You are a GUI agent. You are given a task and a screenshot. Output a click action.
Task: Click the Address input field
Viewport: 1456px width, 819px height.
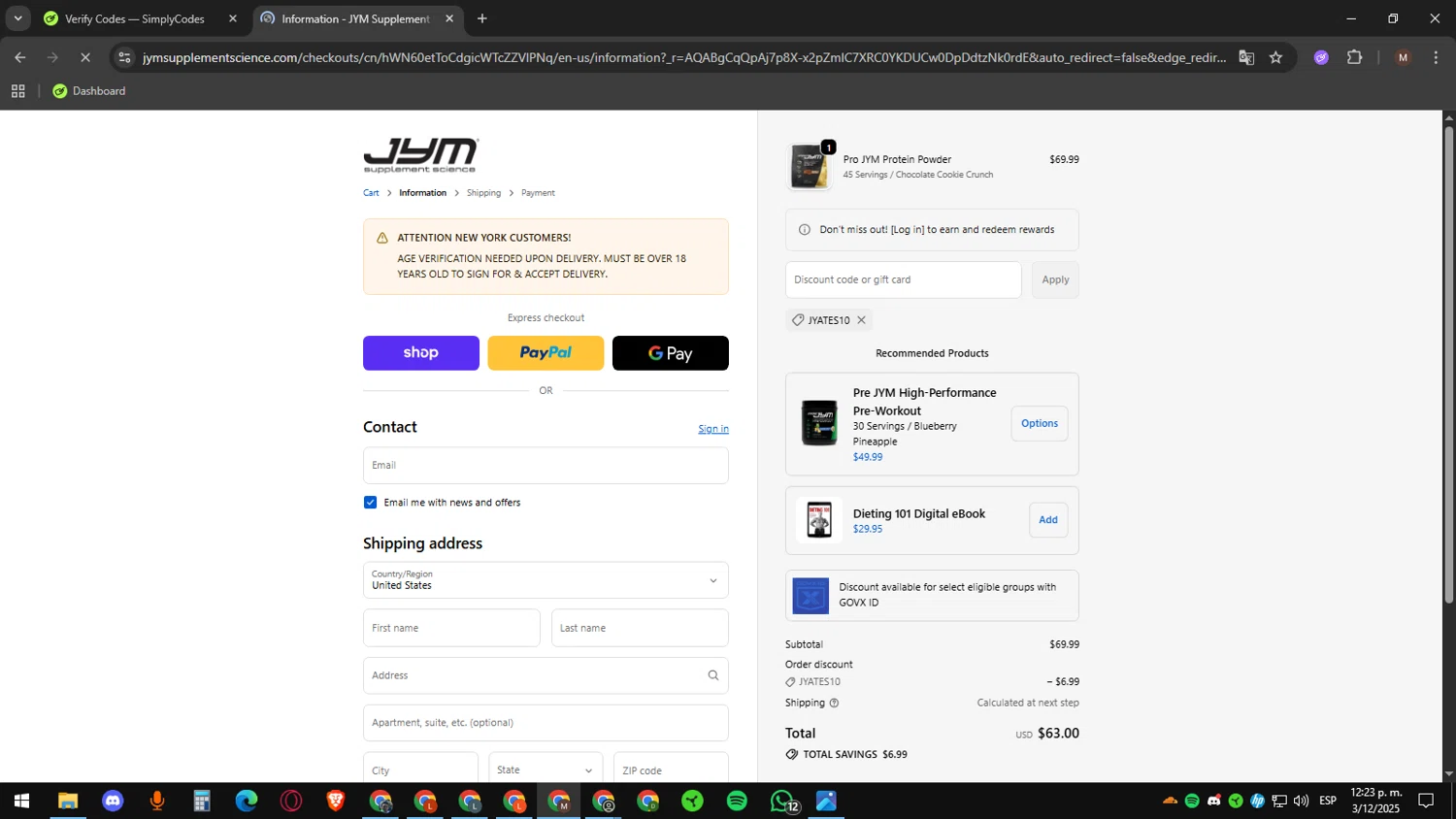pyautogui.click(x=546, y=675)
